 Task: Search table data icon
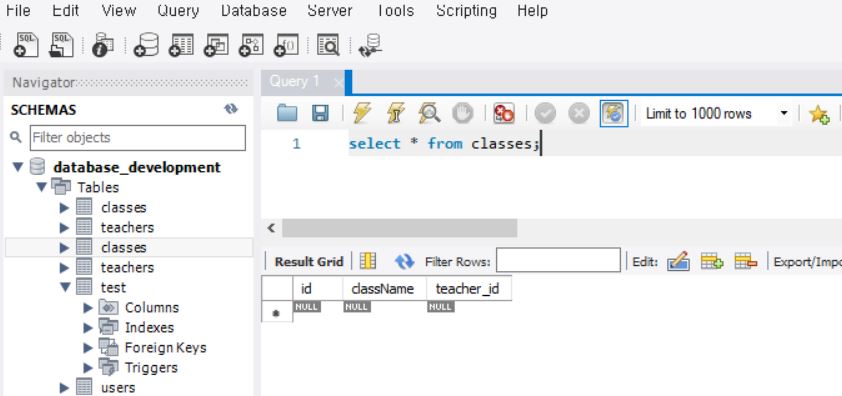coord(328,45)
